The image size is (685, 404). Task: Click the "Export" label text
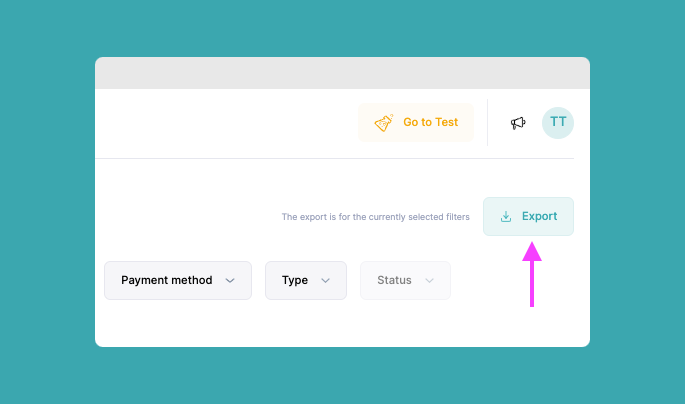point(539,216)
